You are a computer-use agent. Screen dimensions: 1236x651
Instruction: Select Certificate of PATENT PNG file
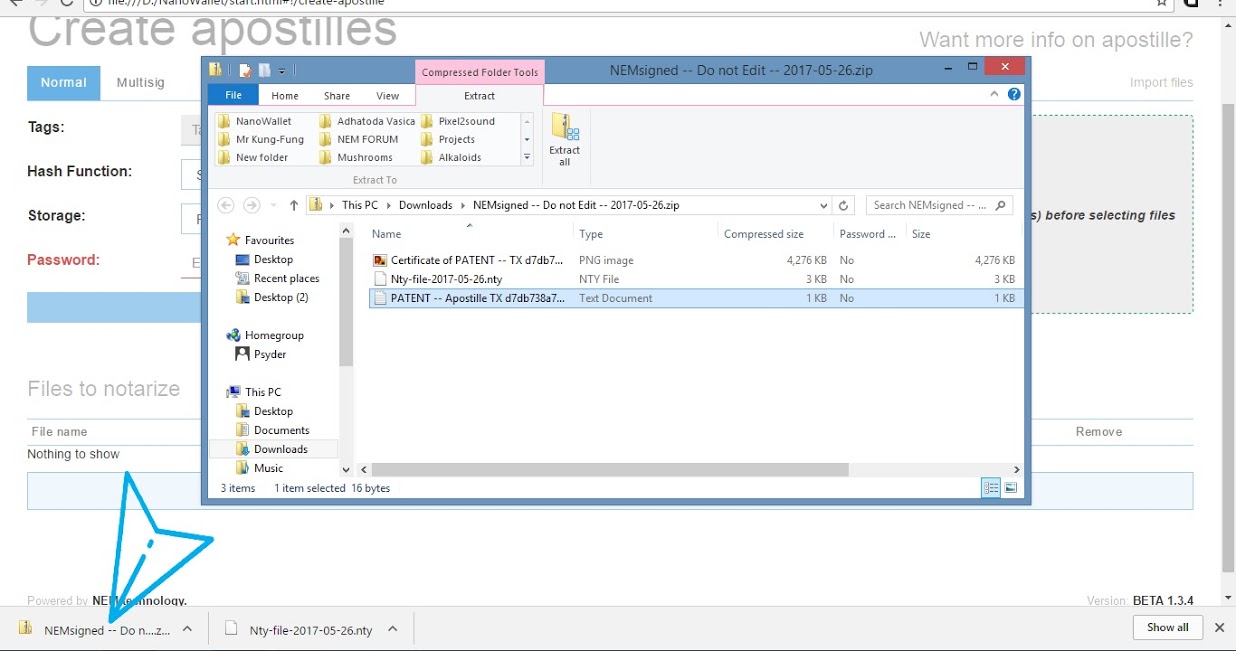pos(695,260)
